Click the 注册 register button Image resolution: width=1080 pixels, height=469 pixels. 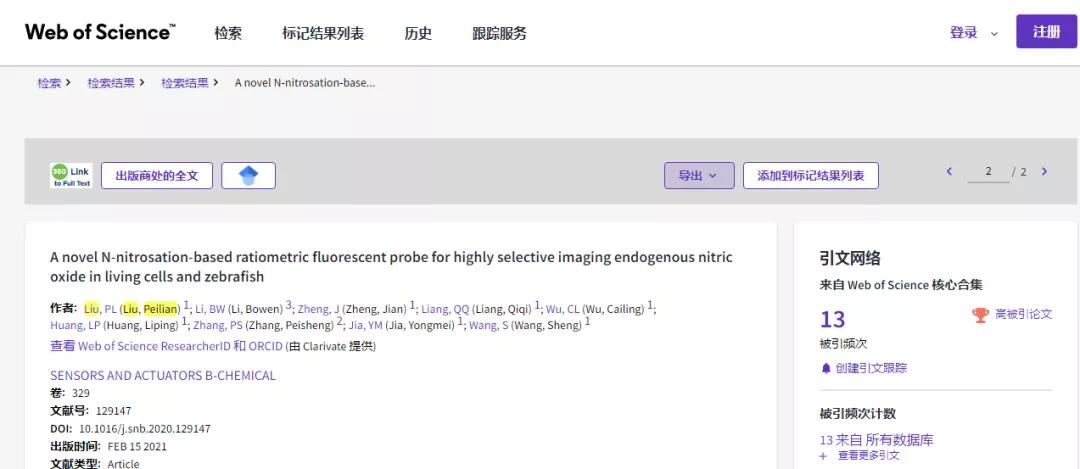pos(1046,32)
